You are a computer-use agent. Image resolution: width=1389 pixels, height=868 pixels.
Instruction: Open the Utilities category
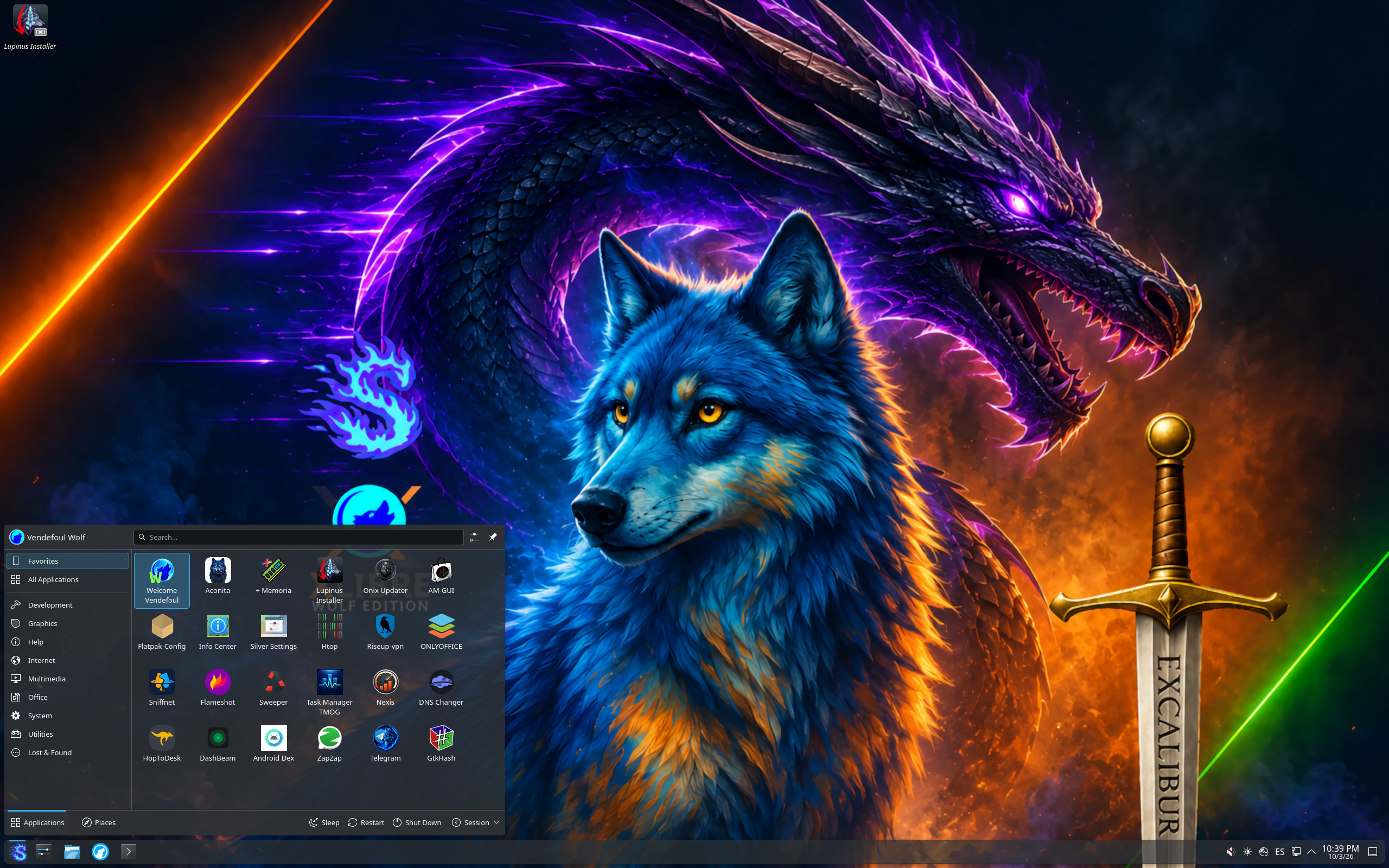[x=68, y=733]
